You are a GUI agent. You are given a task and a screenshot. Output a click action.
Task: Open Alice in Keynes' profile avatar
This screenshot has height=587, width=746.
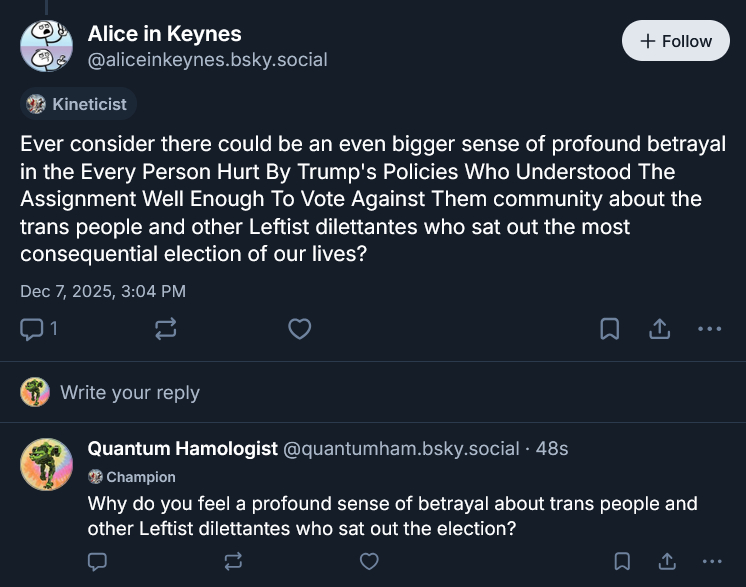click(46, 46)
